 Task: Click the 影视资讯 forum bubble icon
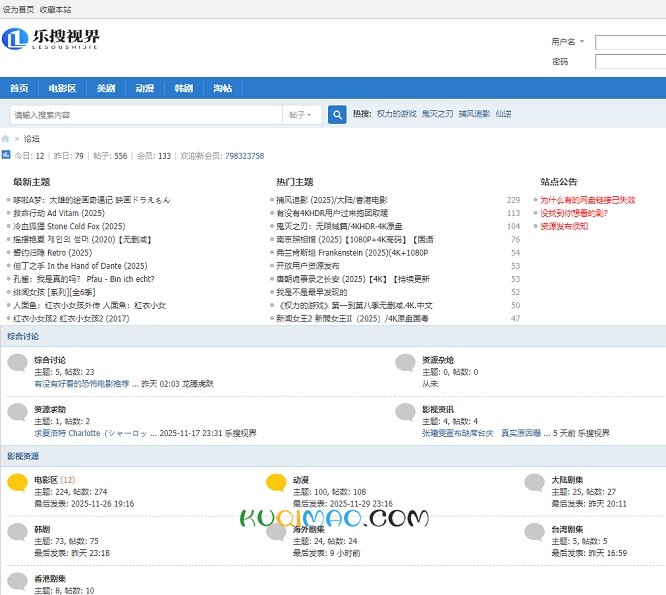pos(405,413)
